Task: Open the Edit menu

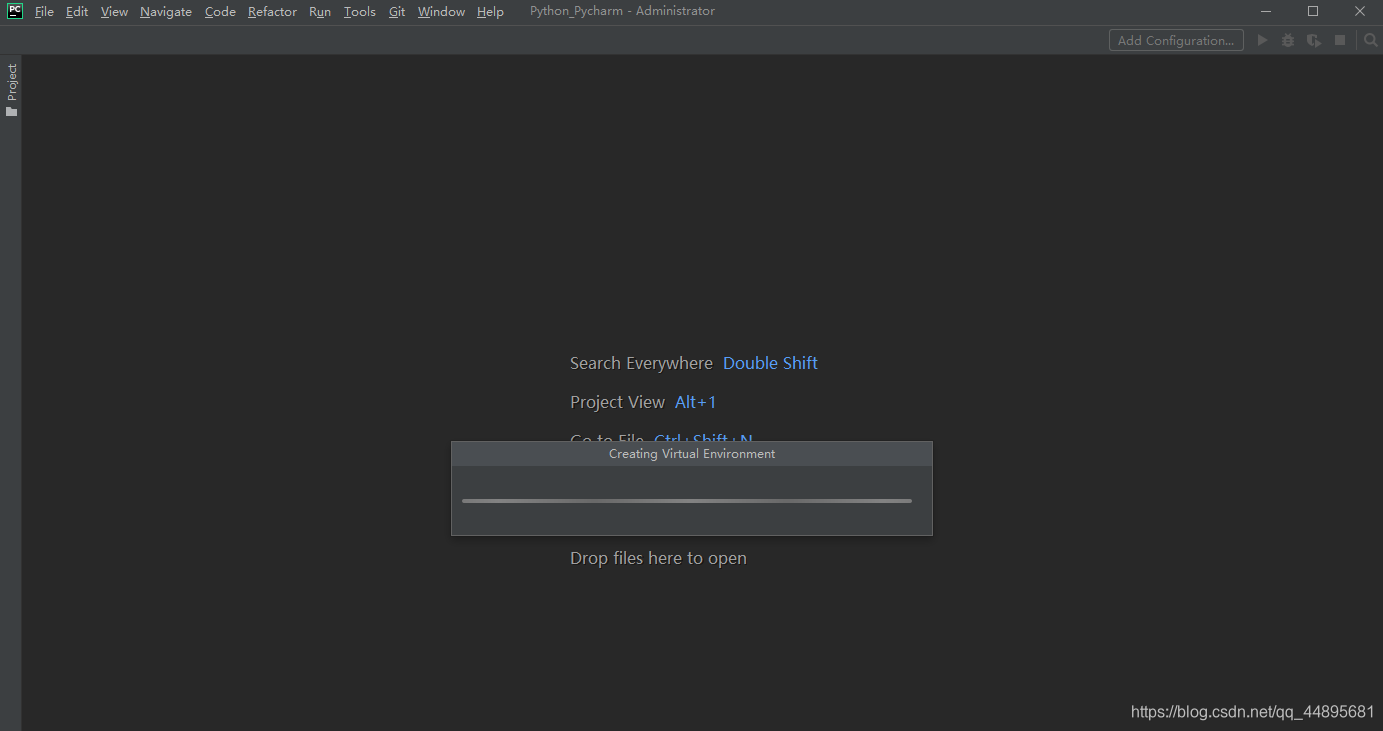Action: pyautogui.click(x=77, y=12)
